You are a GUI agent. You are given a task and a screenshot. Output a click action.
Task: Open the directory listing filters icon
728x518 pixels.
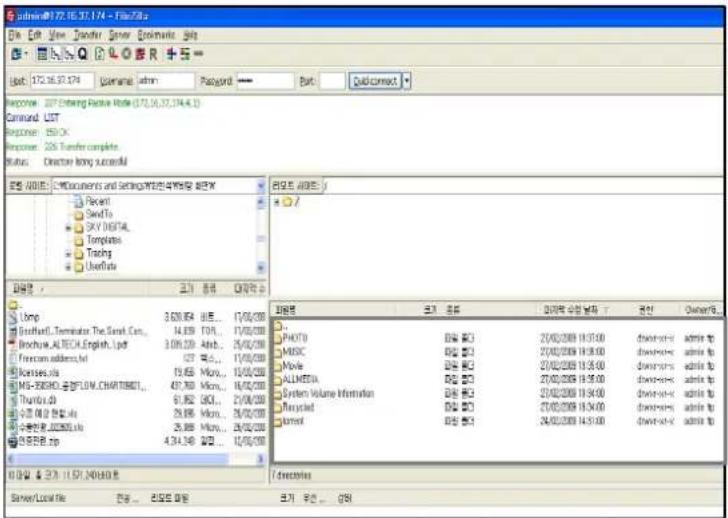[171, 54]
